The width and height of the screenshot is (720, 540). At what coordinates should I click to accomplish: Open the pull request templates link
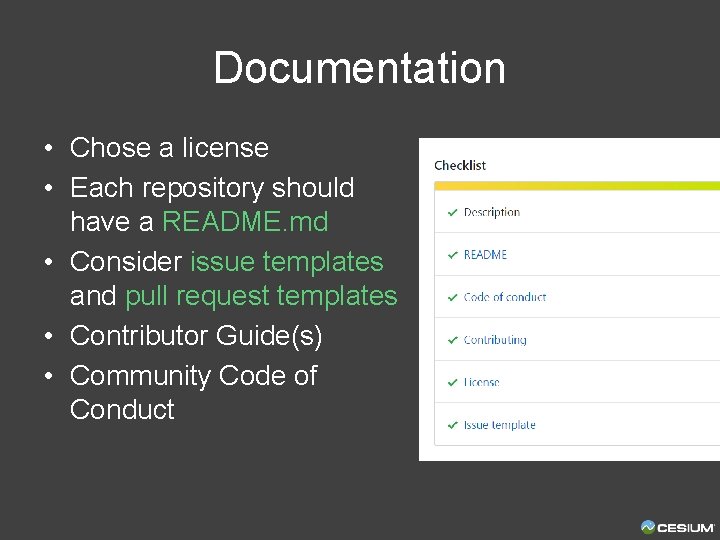[261, 296]
